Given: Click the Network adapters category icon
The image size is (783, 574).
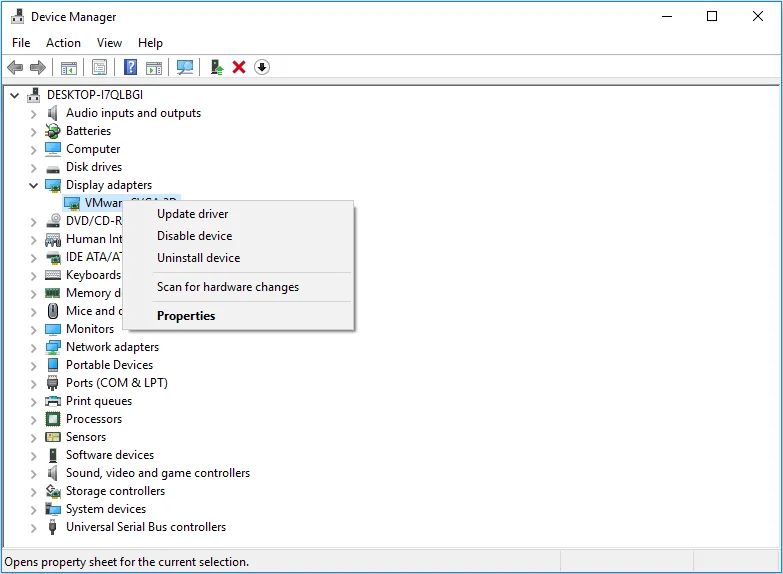Looking at the screenshot, I should pyautogui.click(x=52, y=347).
